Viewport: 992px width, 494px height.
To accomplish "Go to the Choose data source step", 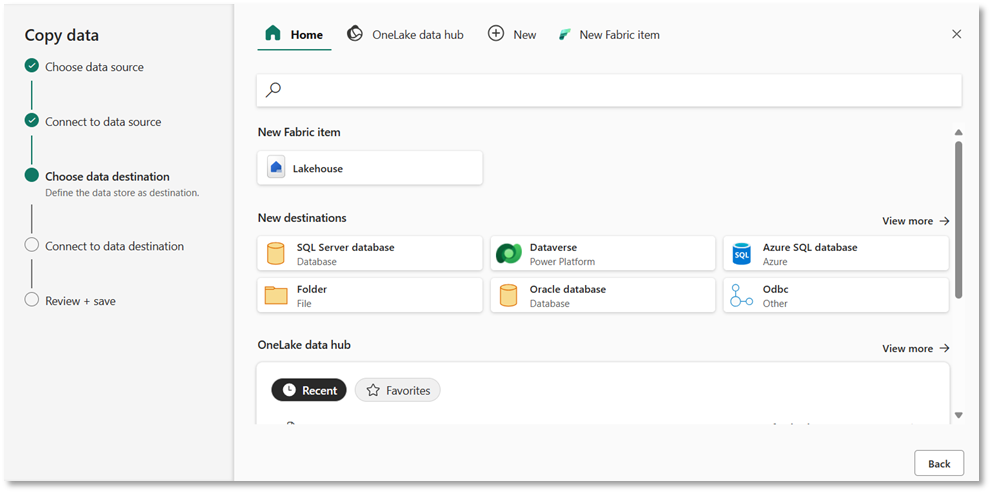I will tap(94, 67).
